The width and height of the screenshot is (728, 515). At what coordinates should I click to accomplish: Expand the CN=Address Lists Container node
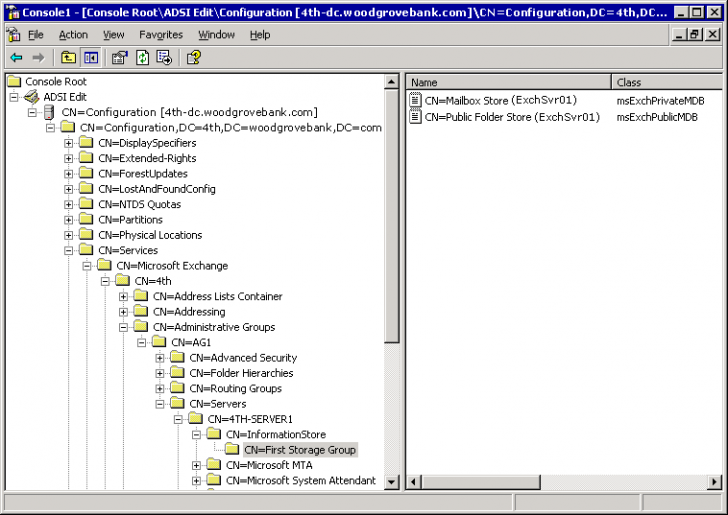124,296
